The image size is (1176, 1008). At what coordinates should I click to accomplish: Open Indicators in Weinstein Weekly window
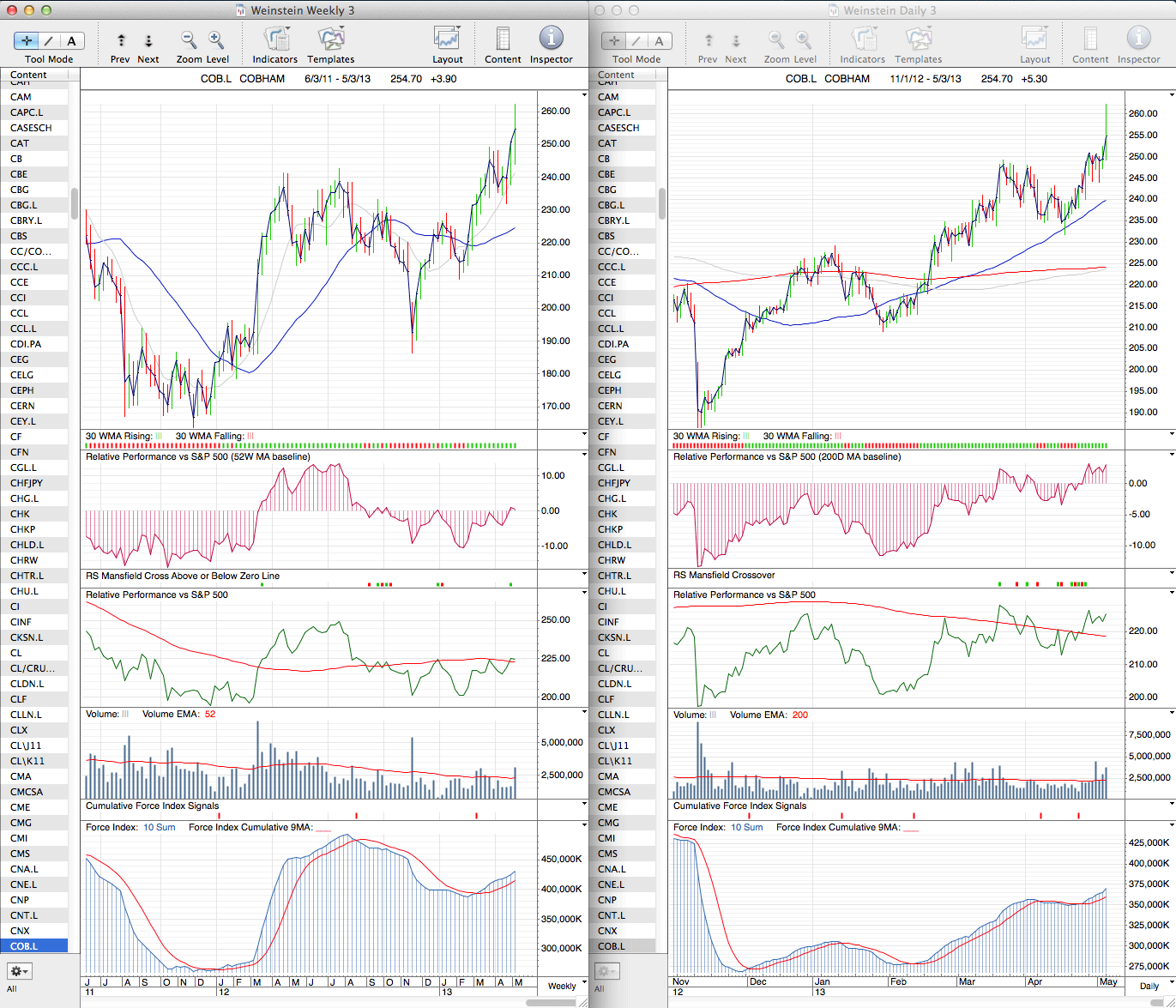pyautogui.click(x=274, y=39)
